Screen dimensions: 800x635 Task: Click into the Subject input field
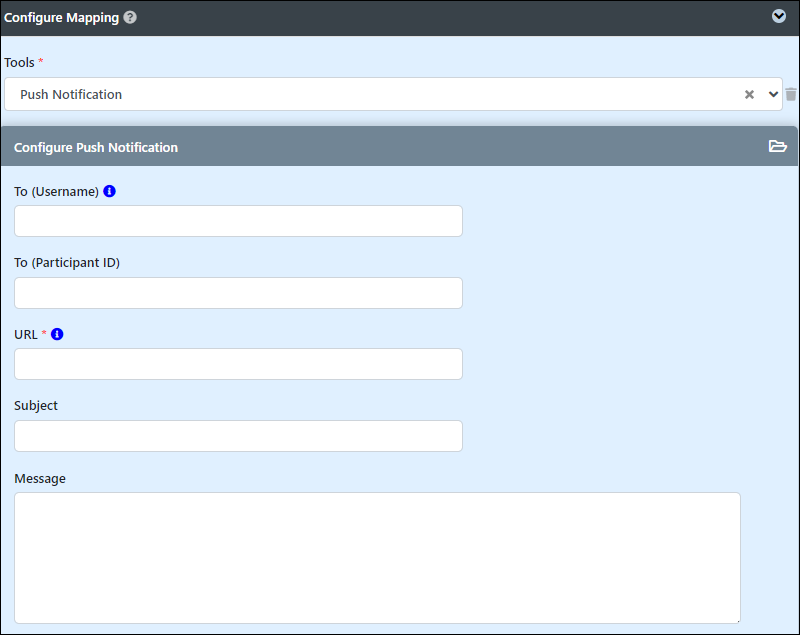click(x=238, y=436)
